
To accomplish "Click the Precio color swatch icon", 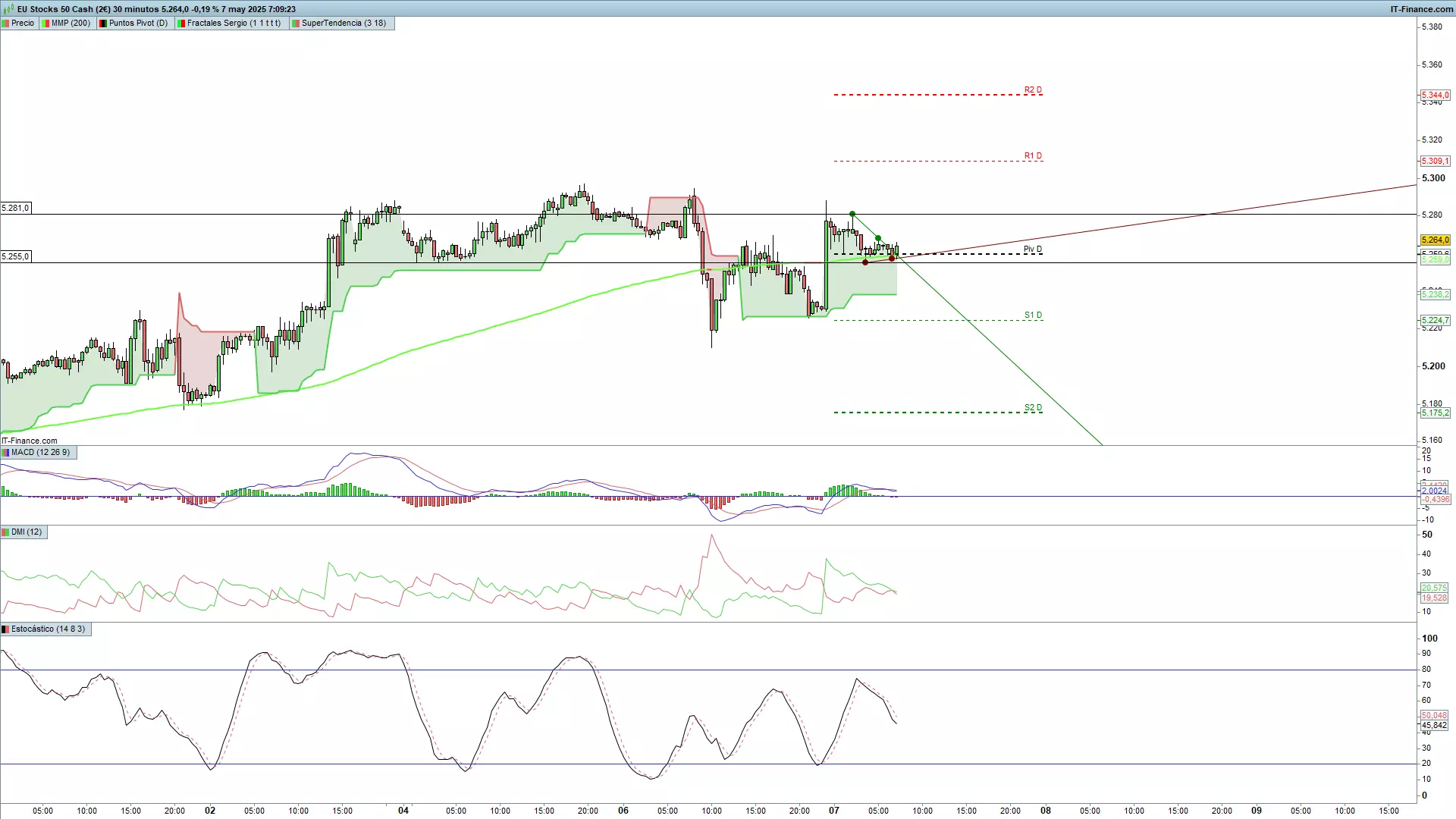I will [x=6, y=23].
